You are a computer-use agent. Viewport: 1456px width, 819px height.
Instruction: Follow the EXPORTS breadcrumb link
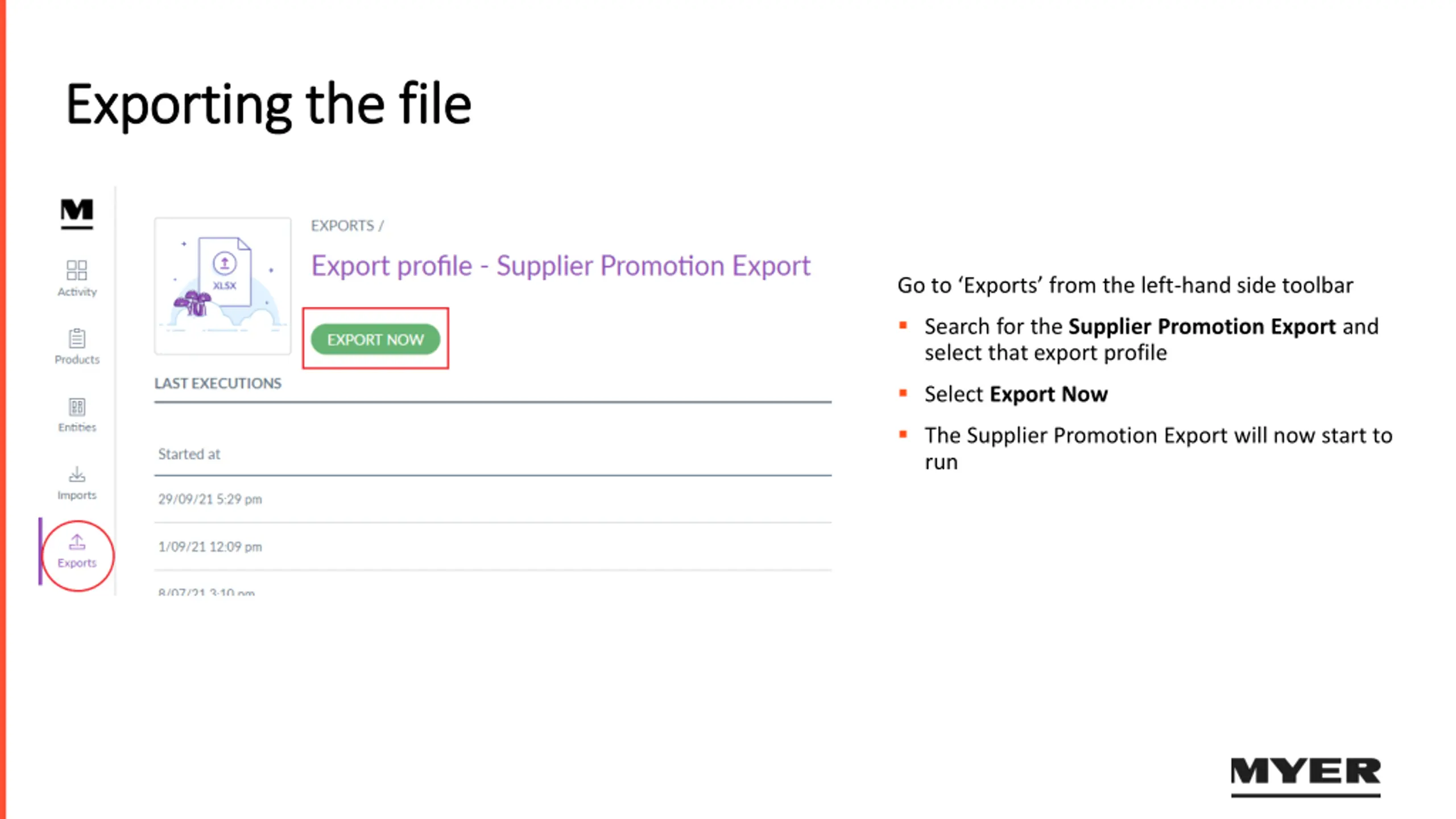pos(342,226)
